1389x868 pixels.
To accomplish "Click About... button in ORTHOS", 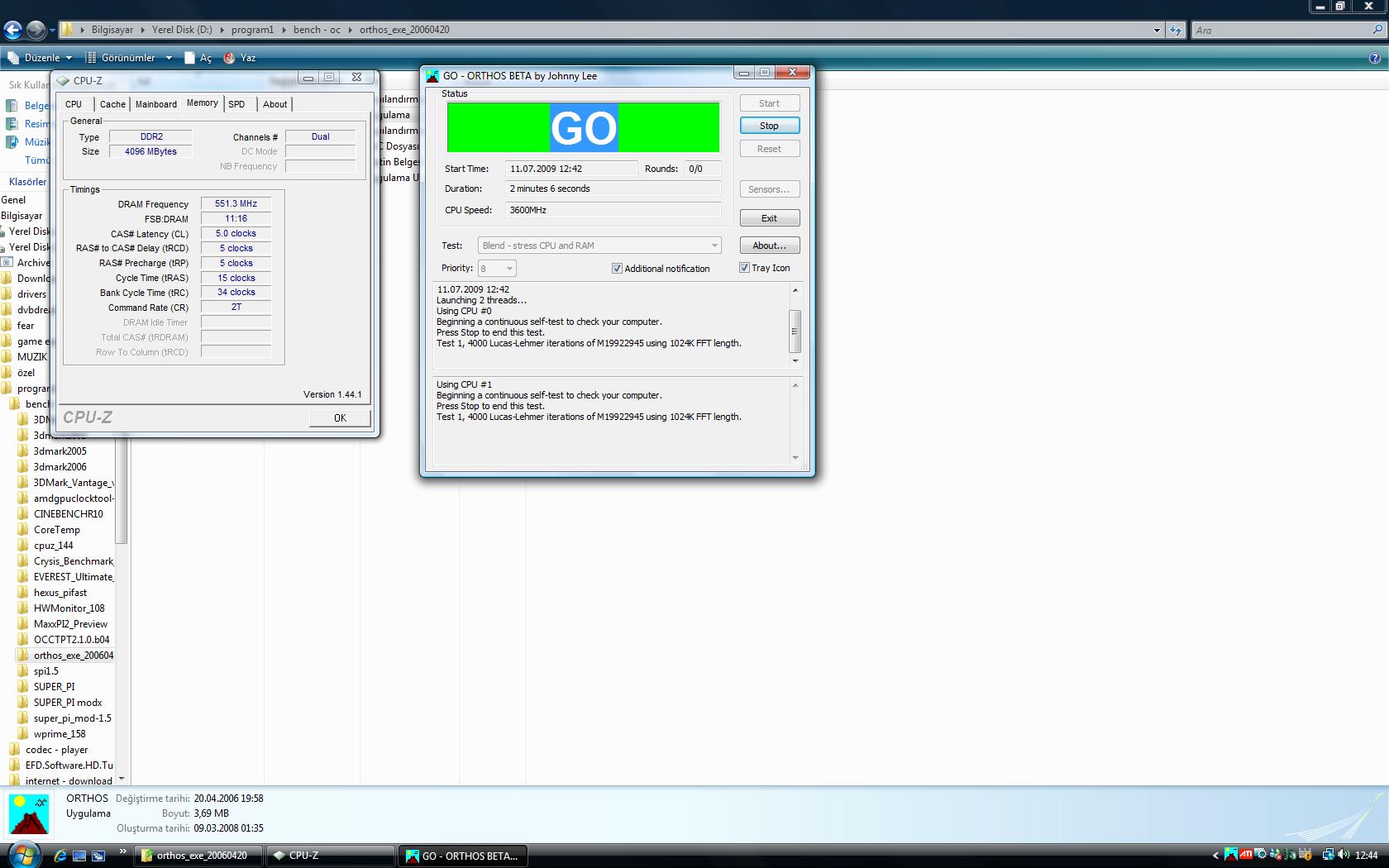I will coord(769,246).
